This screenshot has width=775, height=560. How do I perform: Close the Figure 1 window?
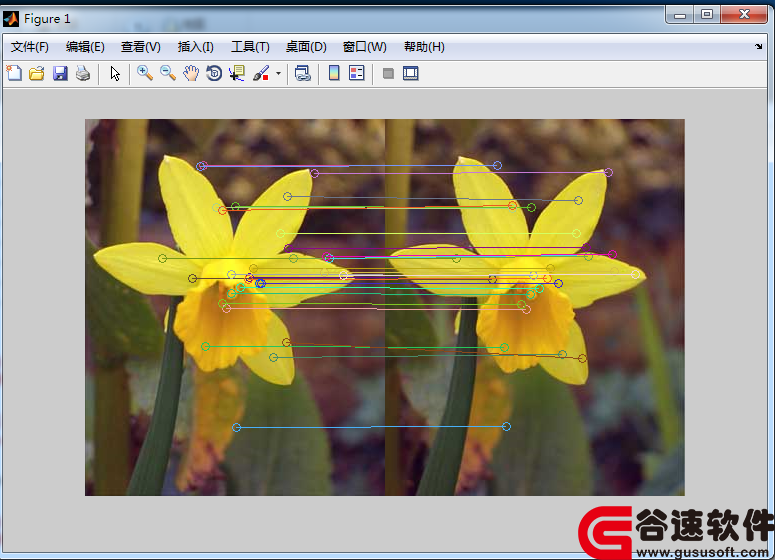click(x=744, y=15)
